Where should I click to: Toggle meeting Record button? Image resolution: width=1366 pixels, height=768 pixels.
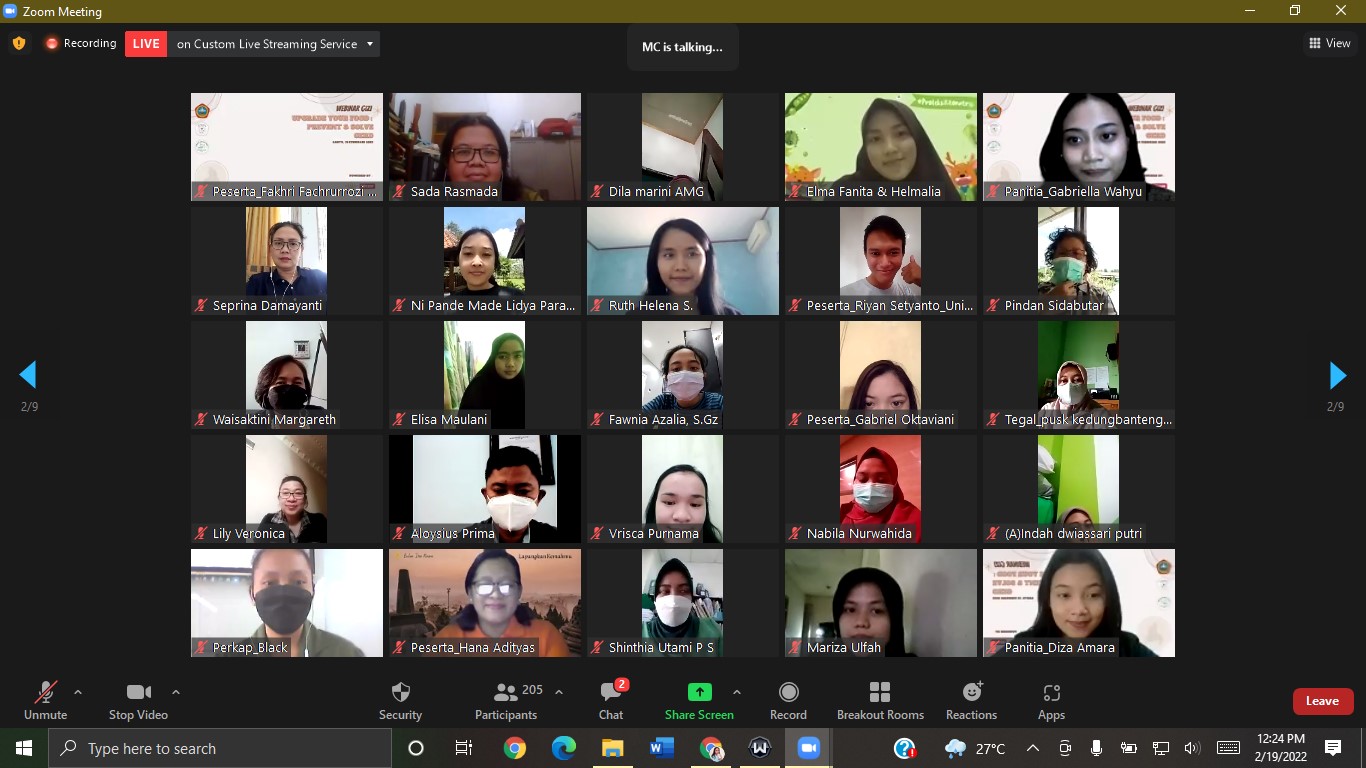[x=788, y=700]
